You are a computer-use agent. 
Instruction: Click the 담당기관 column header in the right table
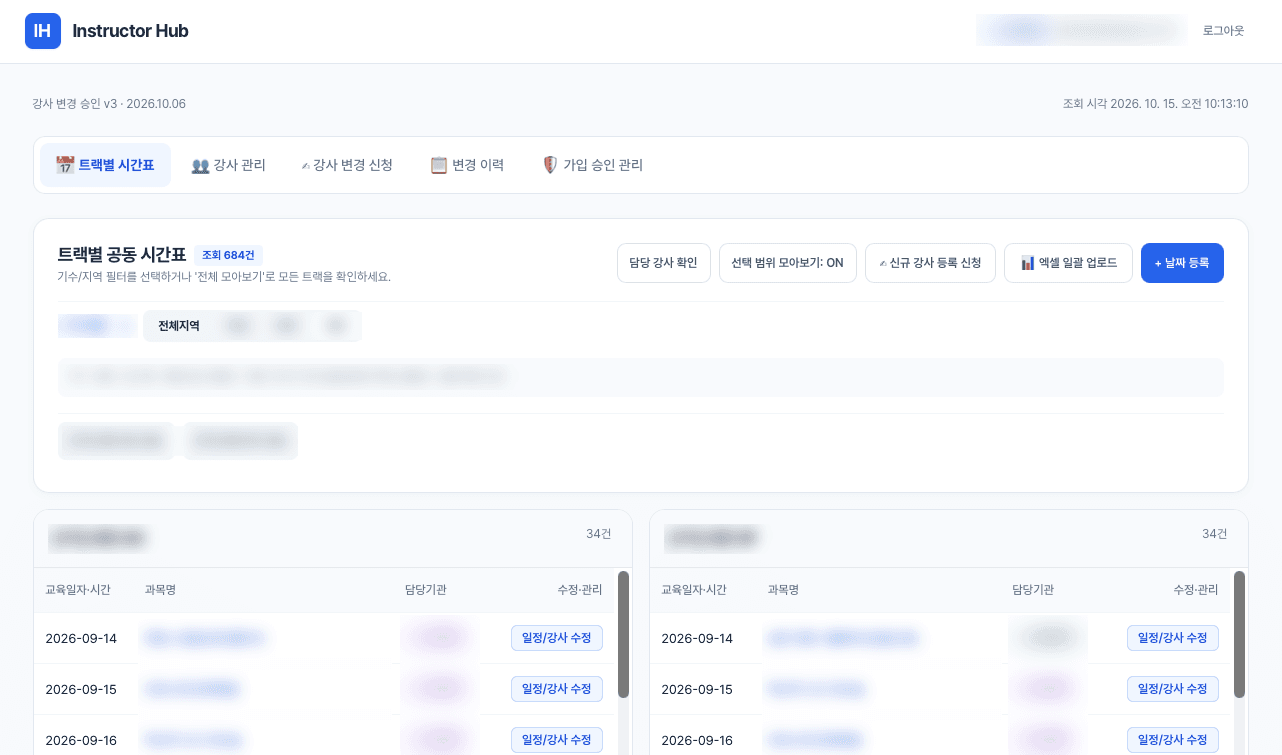(1033, 590)
